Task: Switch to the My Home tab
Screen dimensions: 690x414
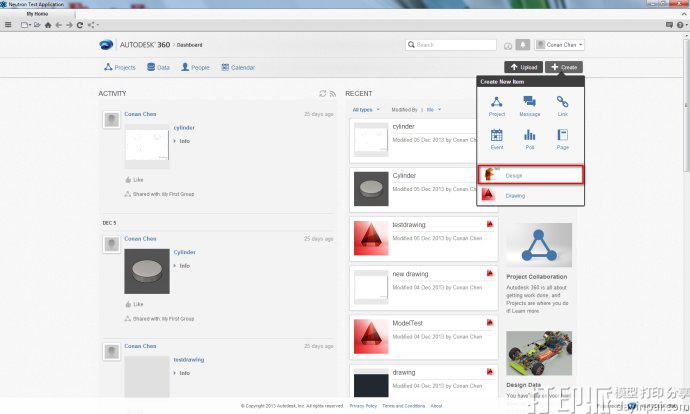Action: coord(37,14)
